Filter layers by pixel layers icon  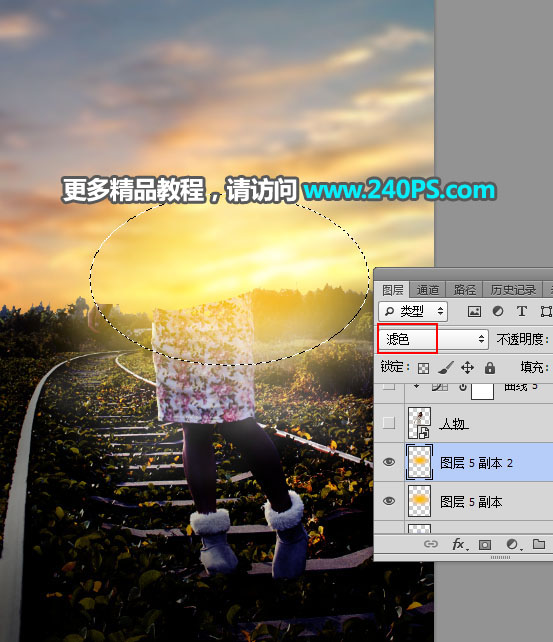tap(474, 312)
